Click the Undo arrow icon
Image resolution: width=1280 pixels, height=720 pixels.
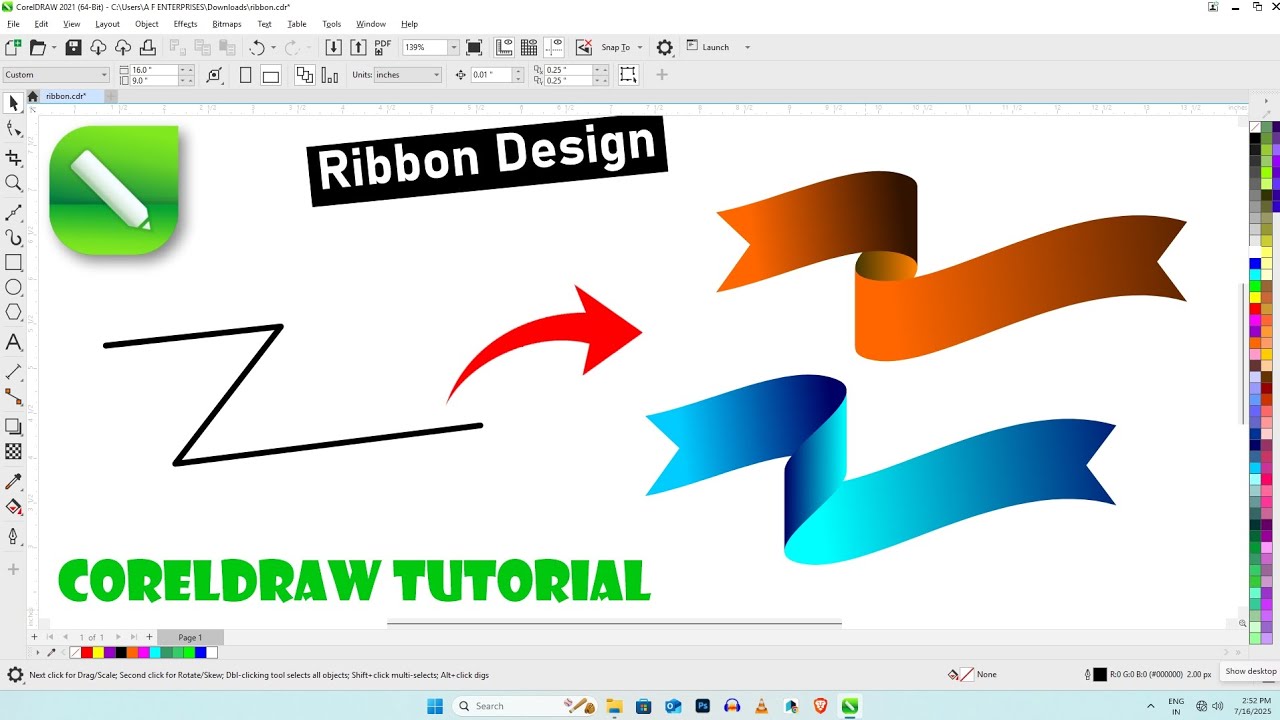[257, 47]
